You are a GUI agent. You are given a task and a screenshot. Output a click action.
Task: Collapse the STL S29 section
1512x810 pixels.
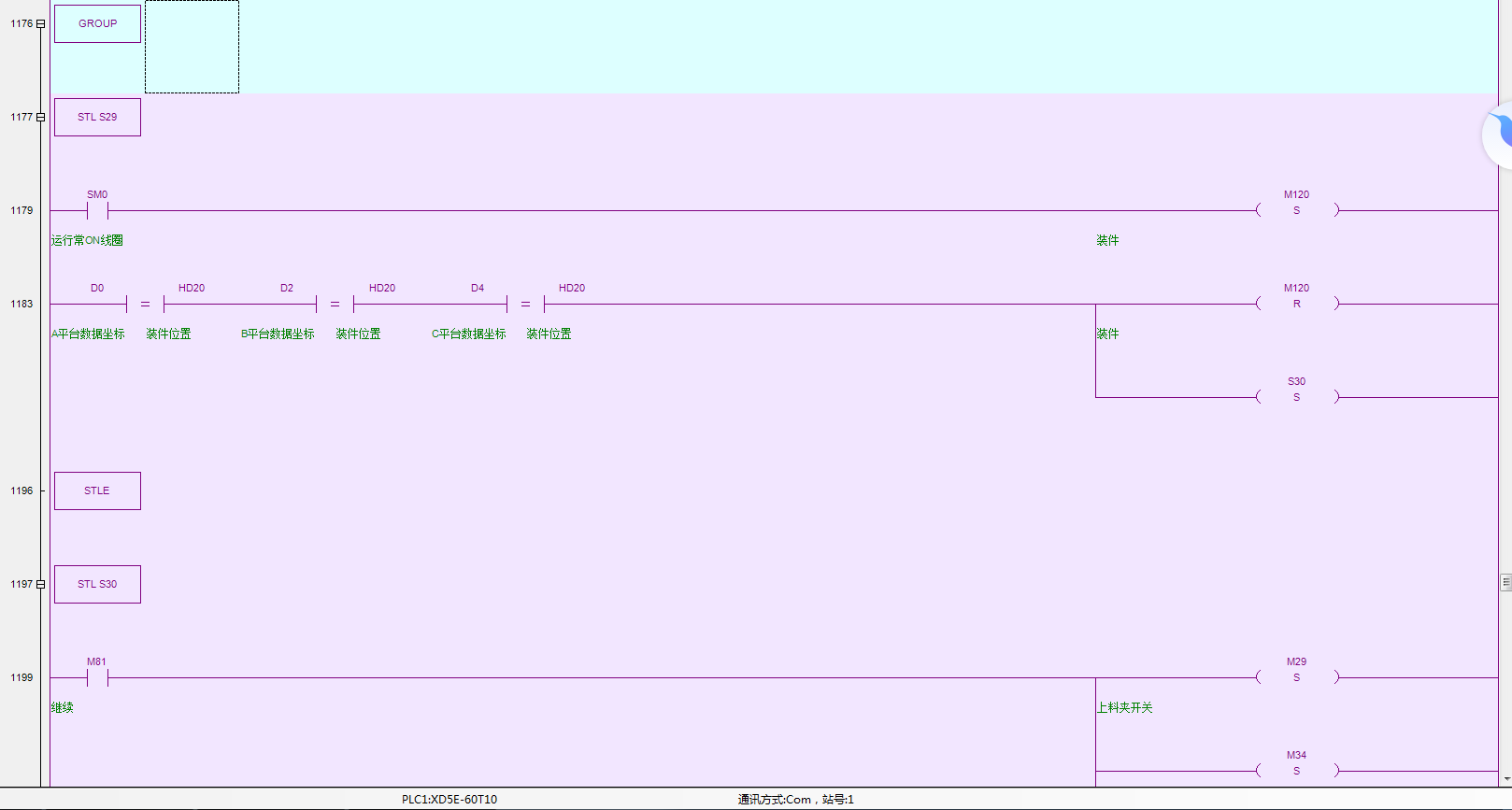point(40,118)
